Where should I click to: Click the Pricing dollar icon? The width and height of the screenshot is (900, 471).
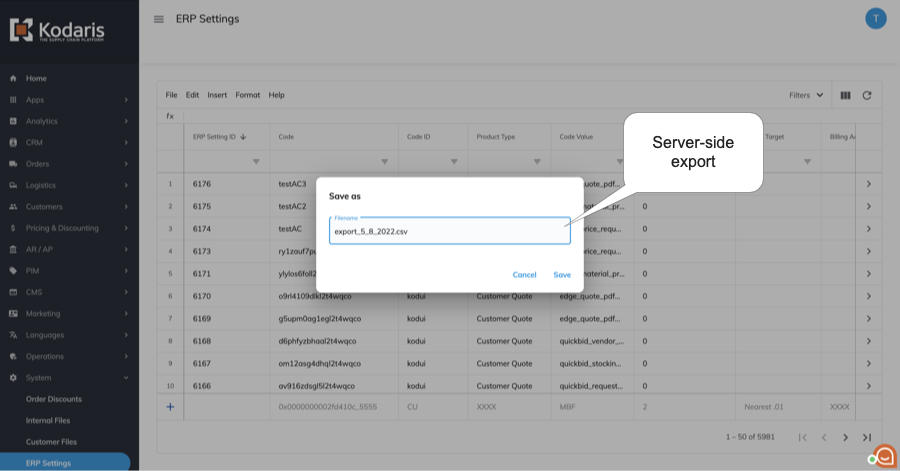(x=13, y=228)
